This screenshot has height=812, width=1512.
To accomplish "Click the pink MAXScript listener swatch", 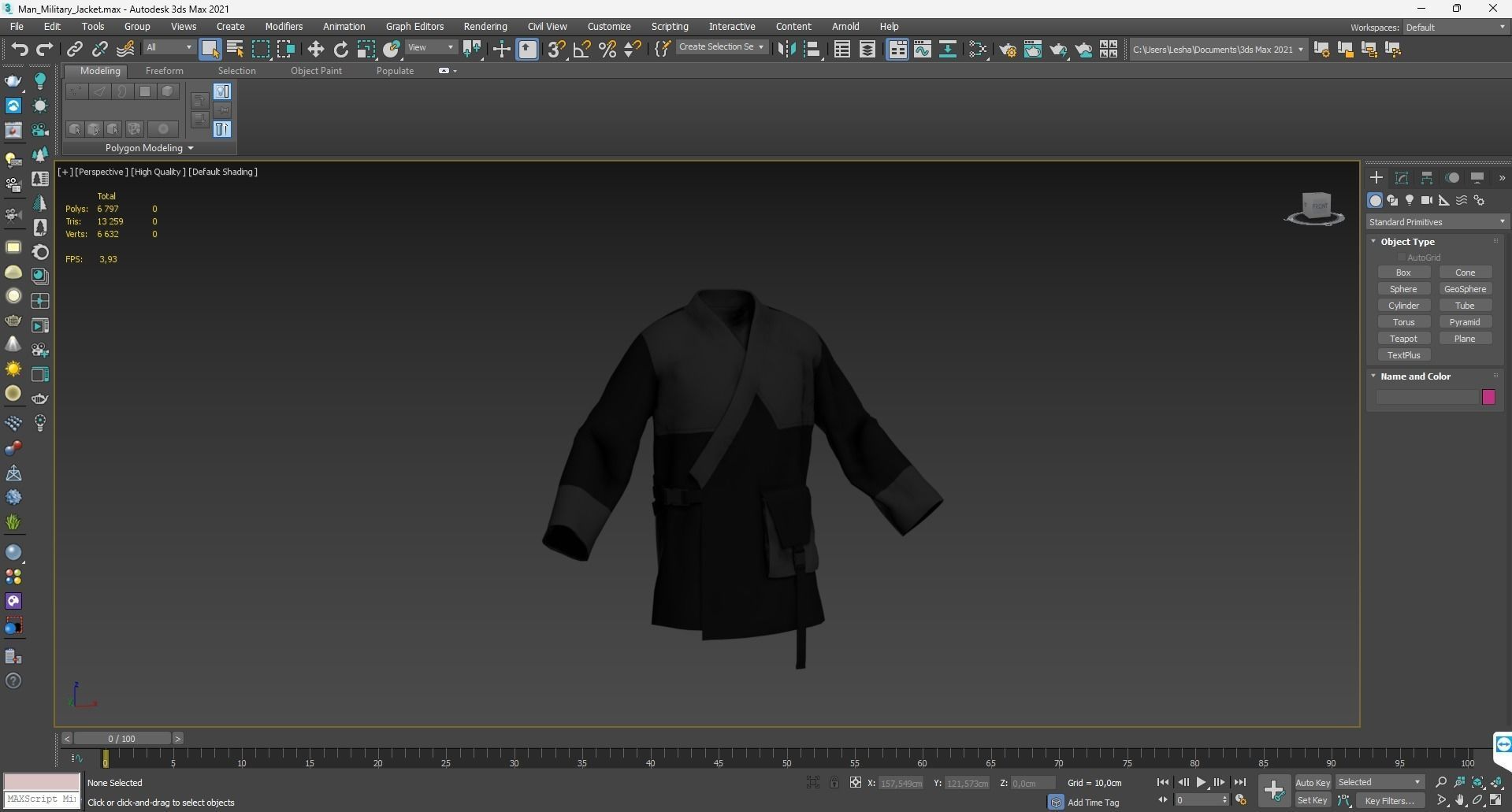I will tap(42, 782).
